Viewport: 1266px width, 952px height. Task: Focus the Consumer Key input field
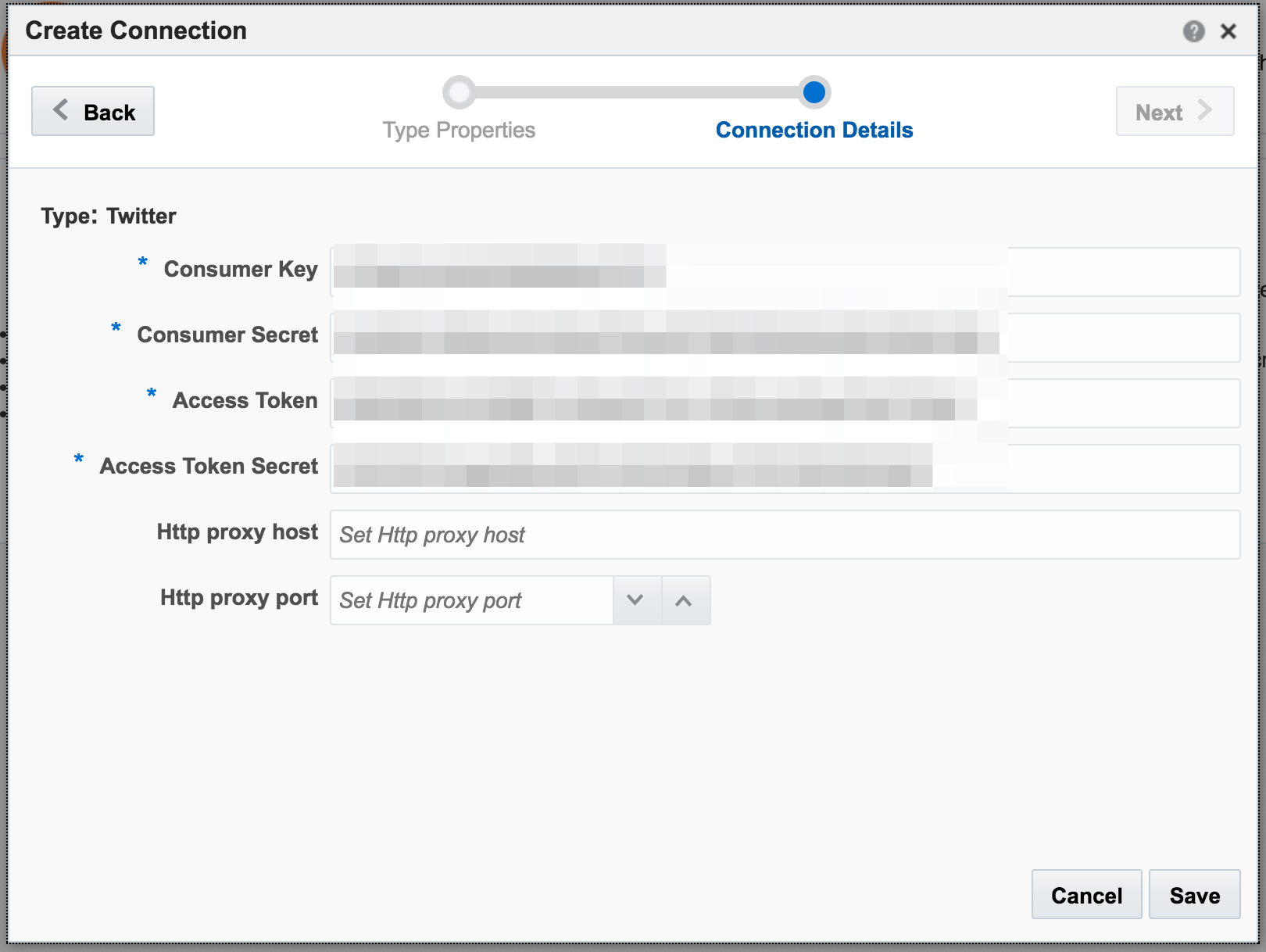pos(785,272)
